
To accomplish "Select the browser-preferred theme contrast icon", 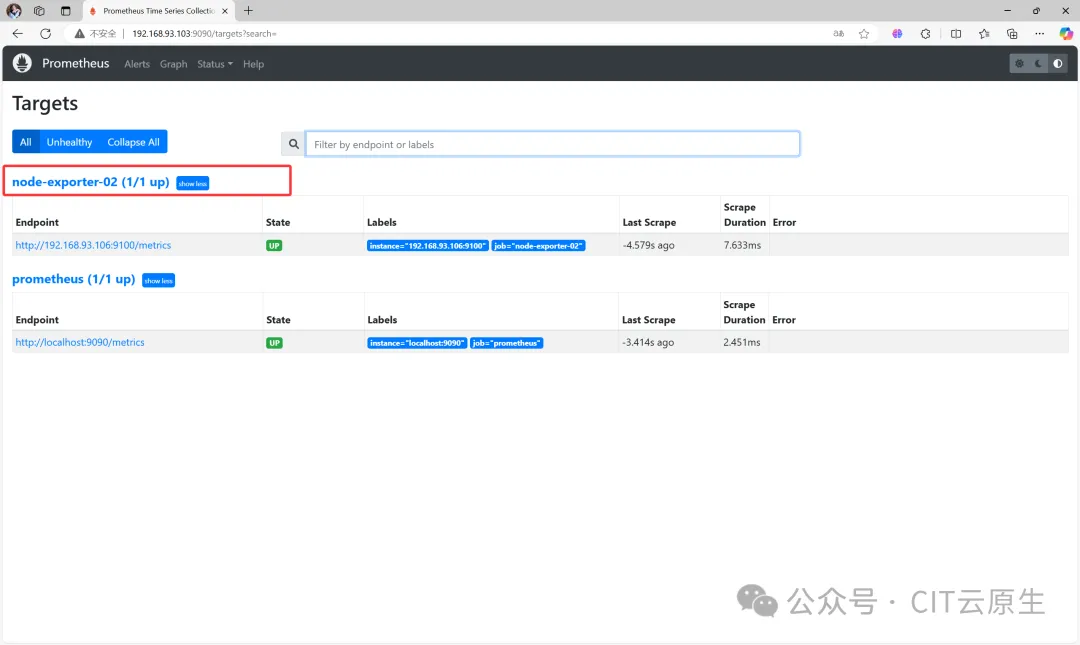I will (x=1058, y=63).
